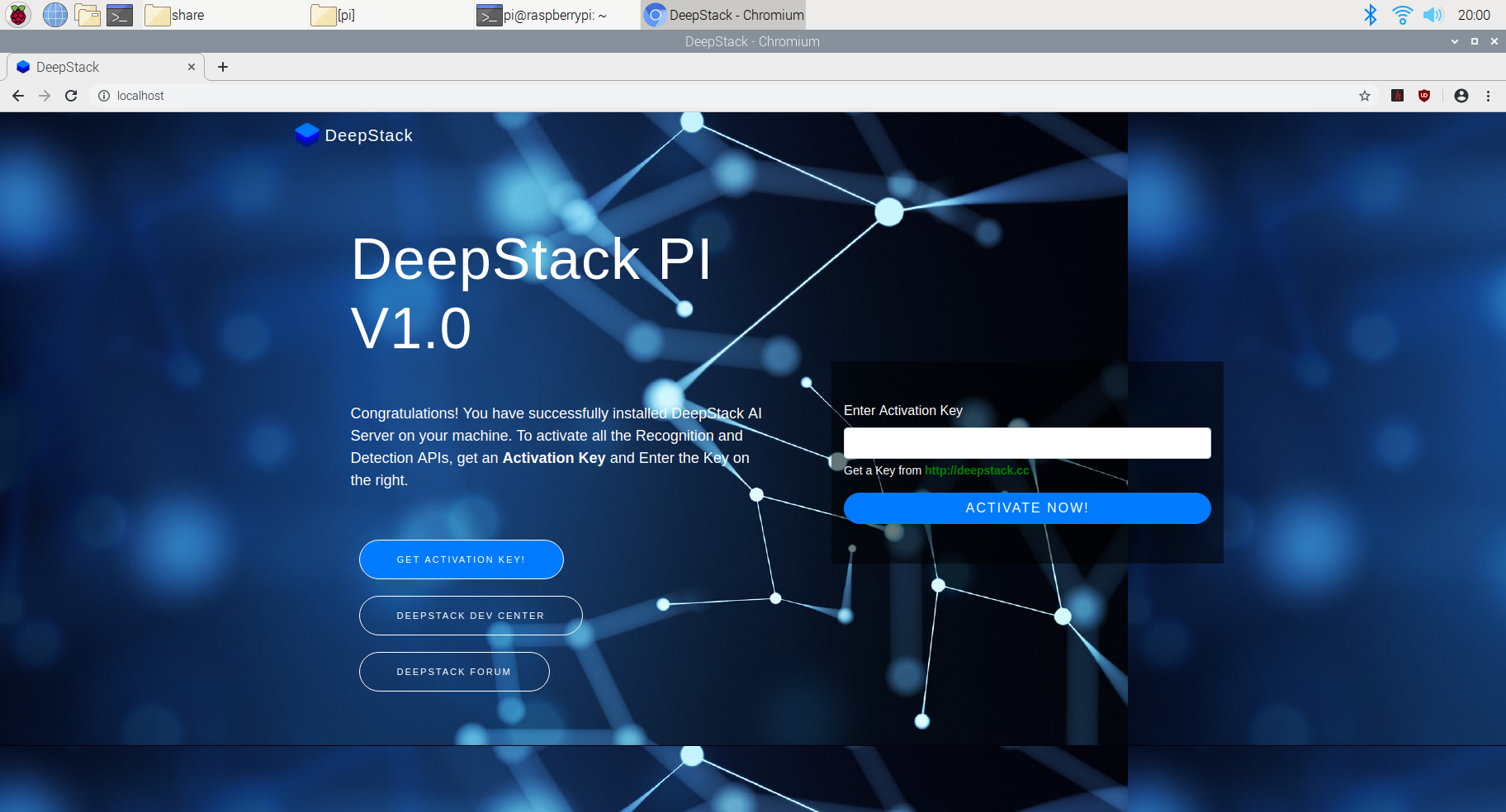
Task: Toggle bookmark star for this page
Action: click(x=1364, y=96)
